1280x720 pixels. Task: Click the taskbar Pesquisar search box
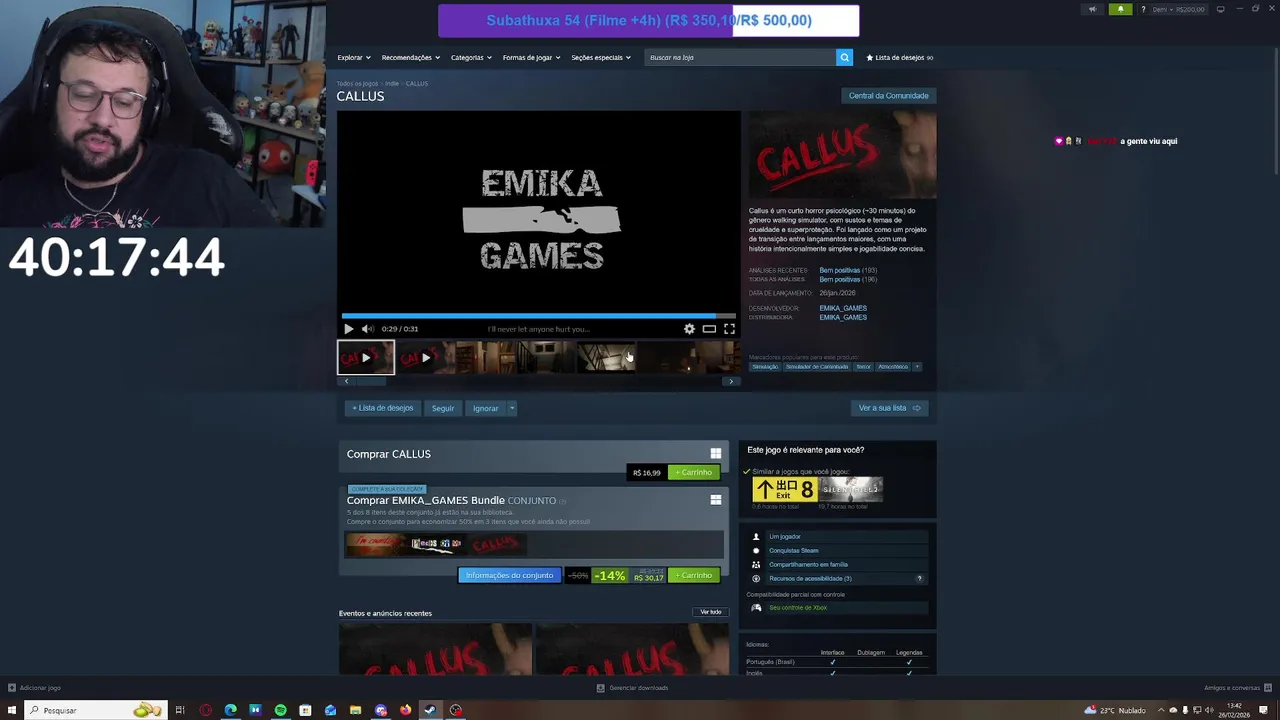click(x=95, y=710)
